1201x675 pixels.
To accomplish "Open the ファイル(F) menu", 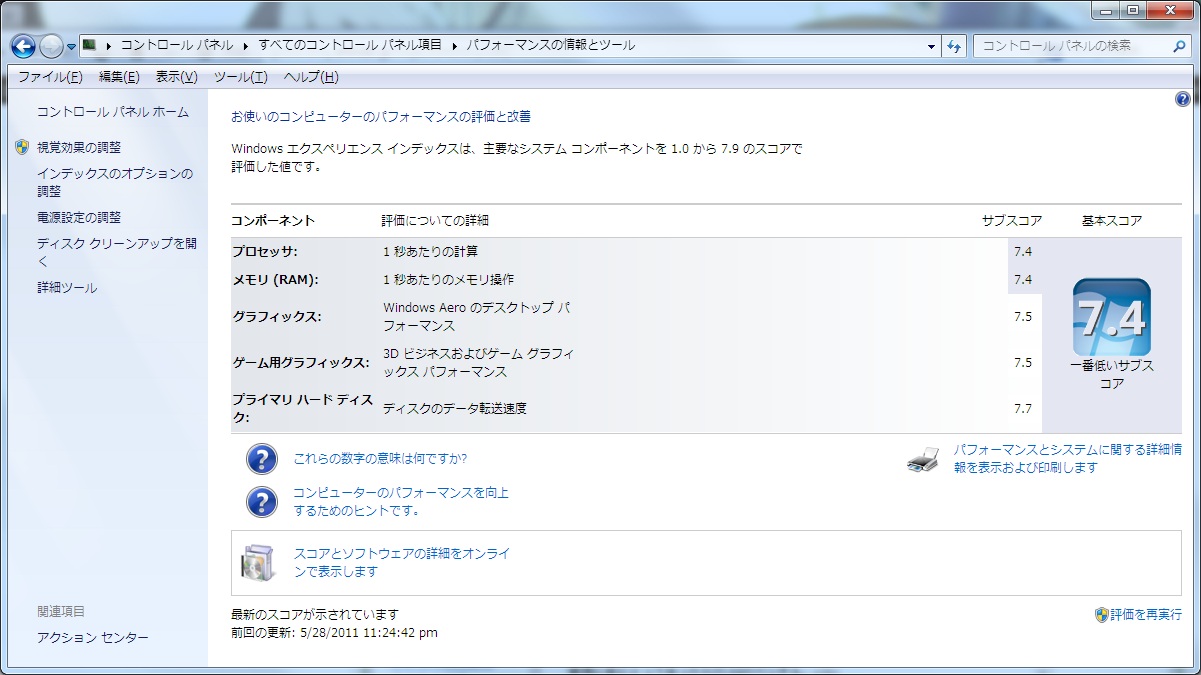I will (50, 77).
